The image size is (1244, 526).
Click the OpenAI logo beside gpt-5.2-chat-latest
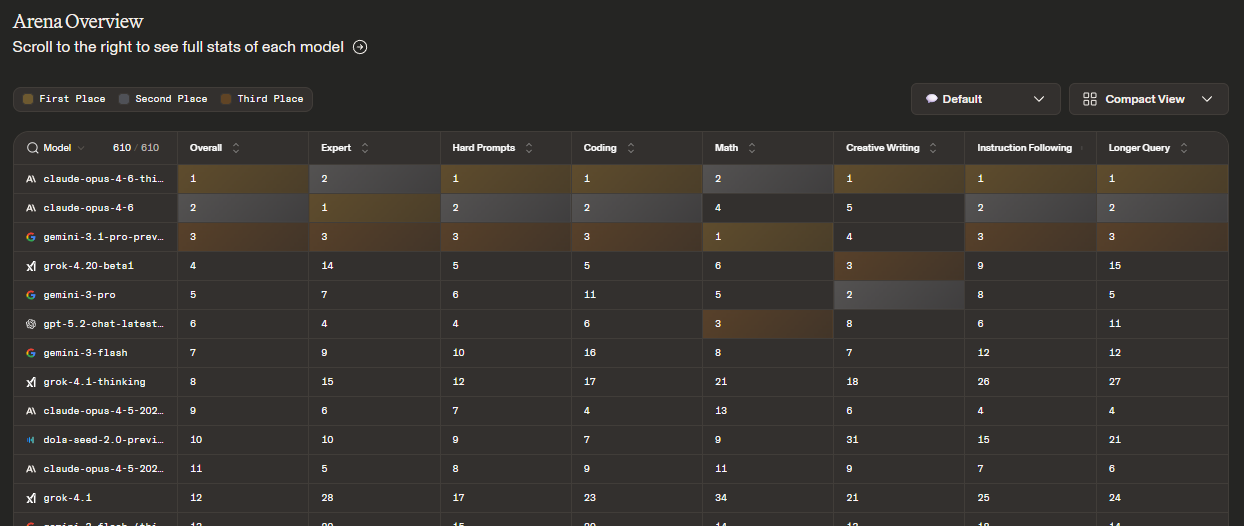pyautogui.click(x=31, y=324)
